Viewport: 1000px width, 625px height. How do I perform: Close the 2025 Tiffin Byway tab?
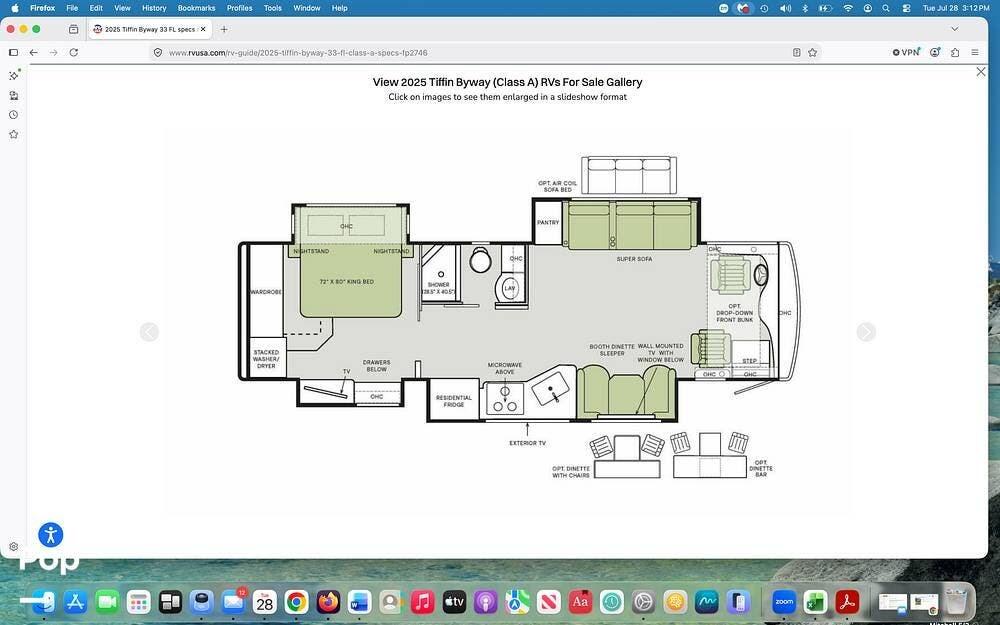click(203, 29)
